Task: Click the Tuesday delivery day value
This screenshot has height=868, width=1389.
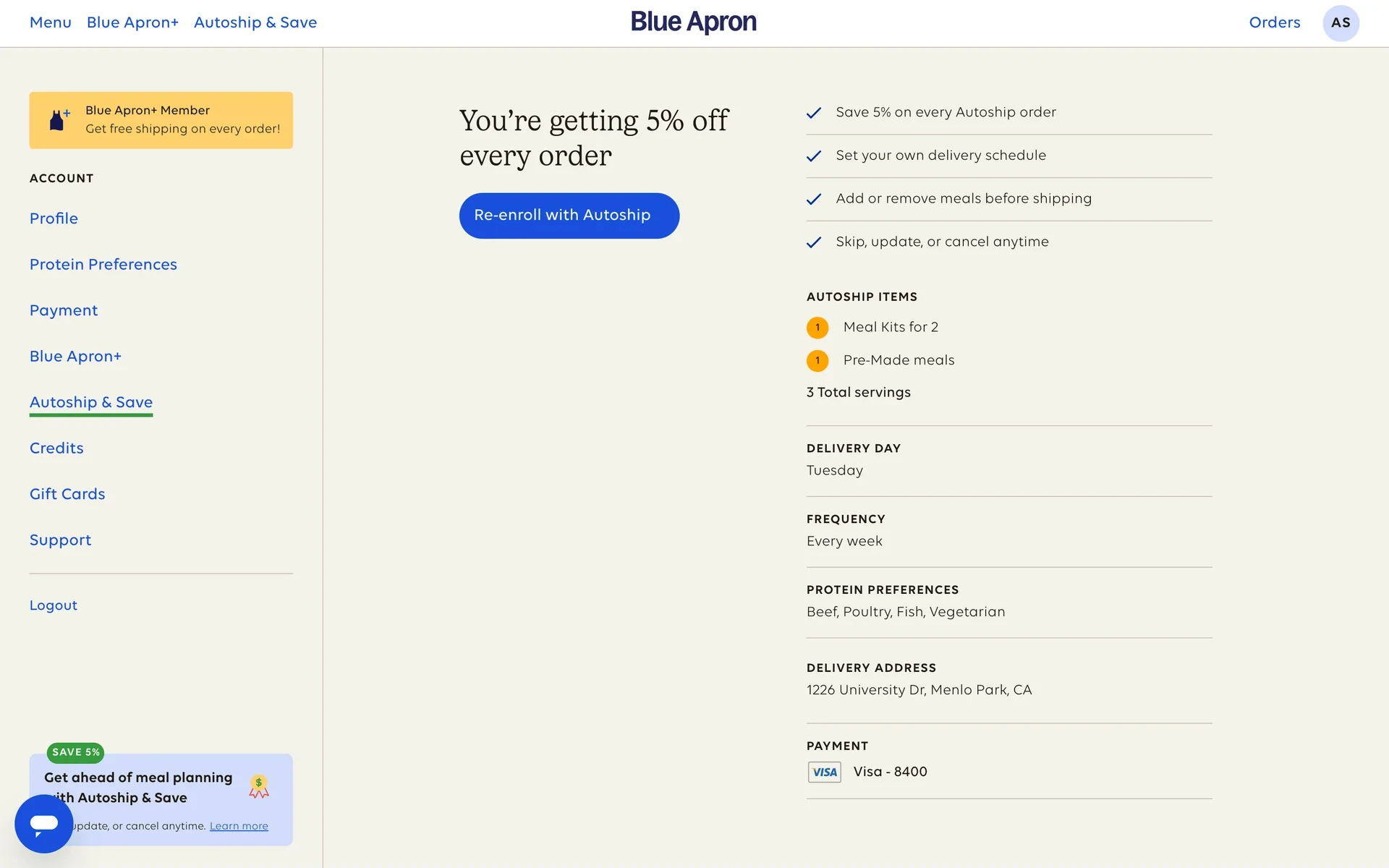Action: coord(835,471)
